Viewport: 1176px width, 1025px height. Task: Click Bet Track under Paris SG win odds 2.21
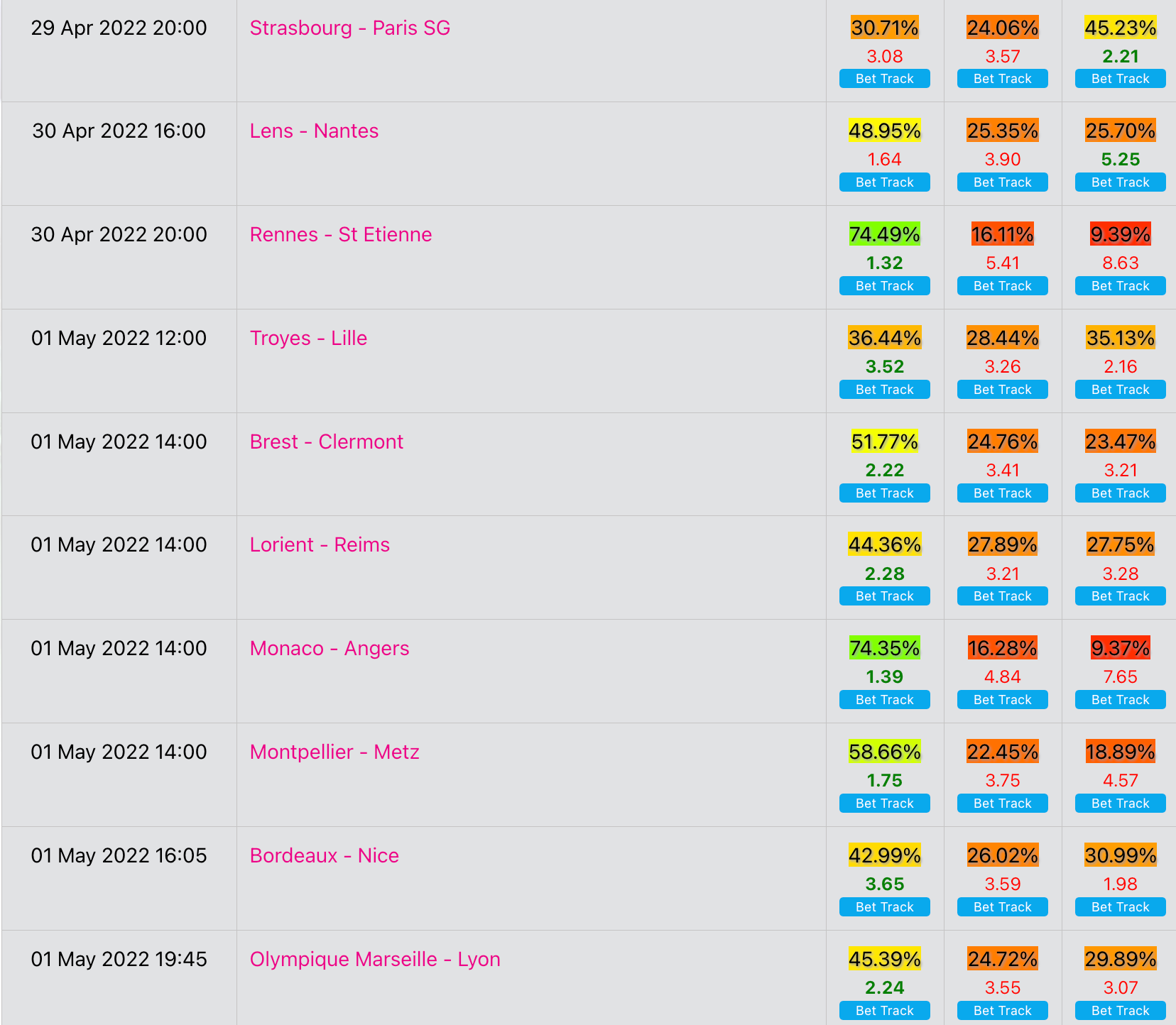tap(1121, 79)
